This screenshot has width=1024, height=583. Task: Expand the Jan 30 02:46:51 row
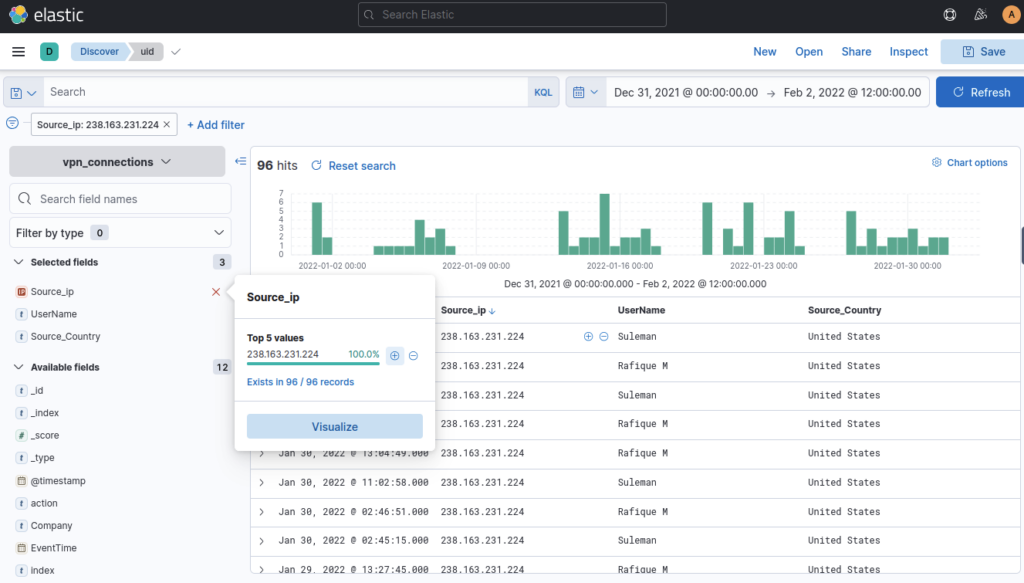[x=262, y=512]
